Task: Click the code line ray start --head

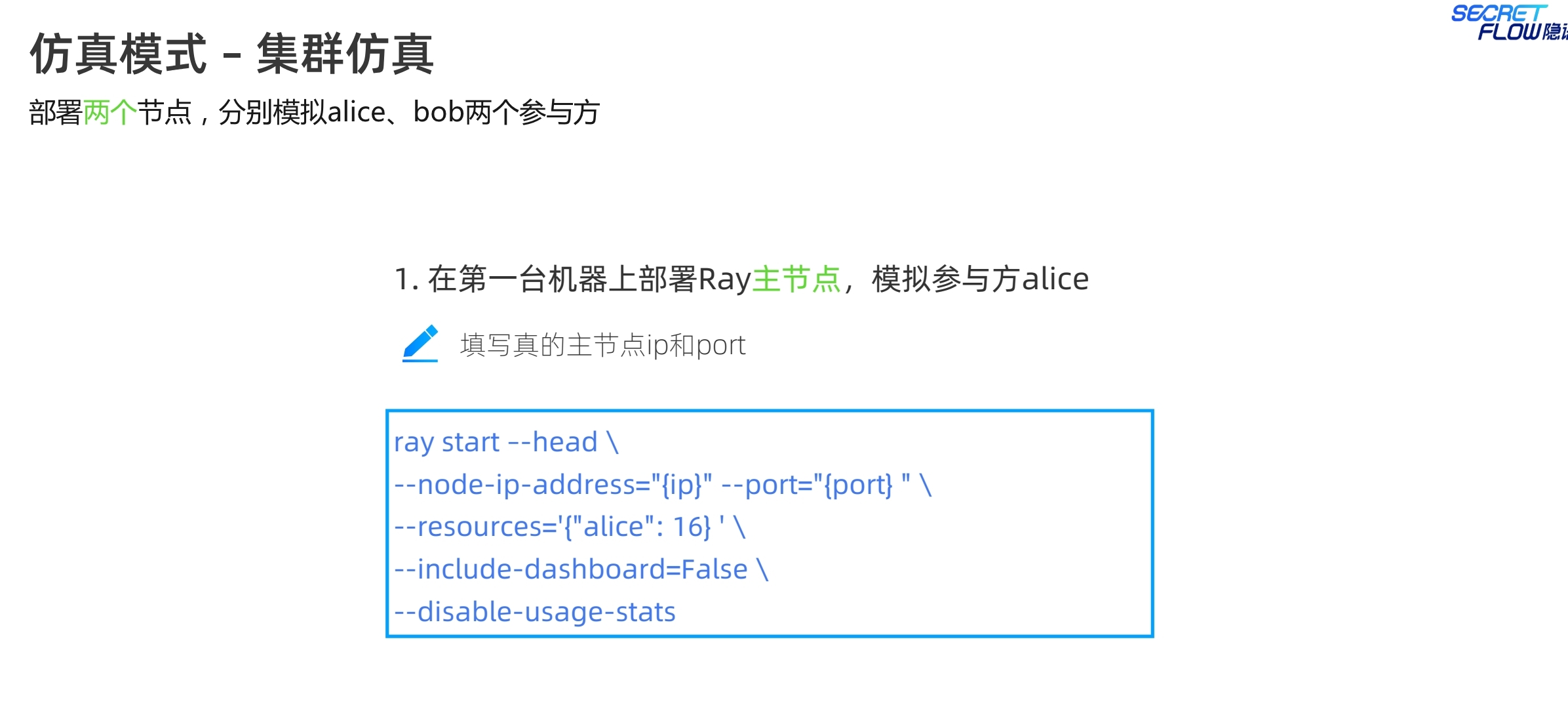Action: point(505,442)
